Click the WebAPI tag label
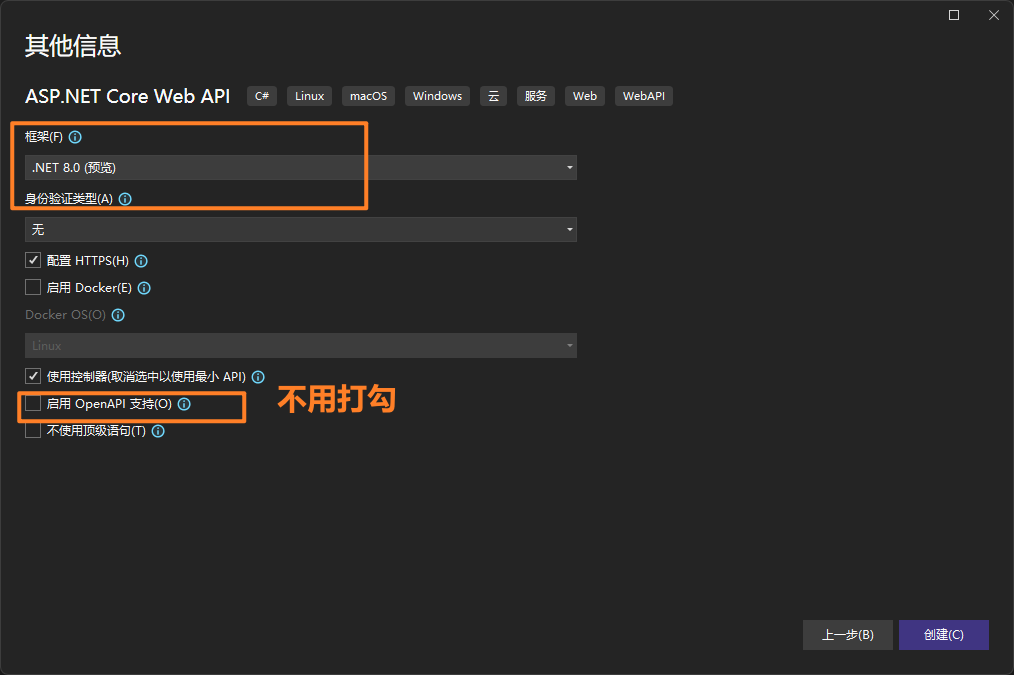 643,96
